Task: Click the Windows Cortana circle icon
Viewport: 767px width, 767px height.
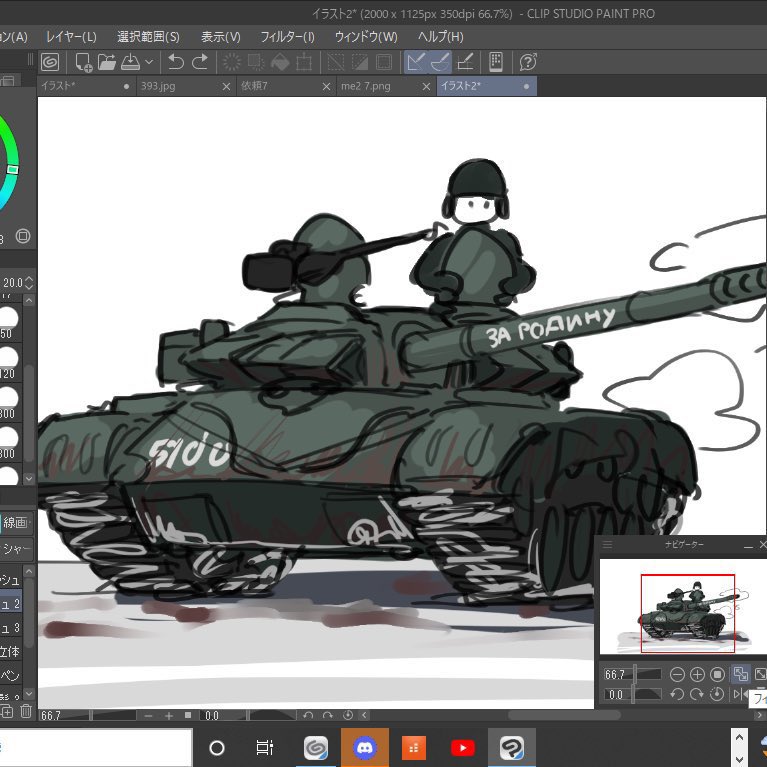Action: tap(217, 748)
